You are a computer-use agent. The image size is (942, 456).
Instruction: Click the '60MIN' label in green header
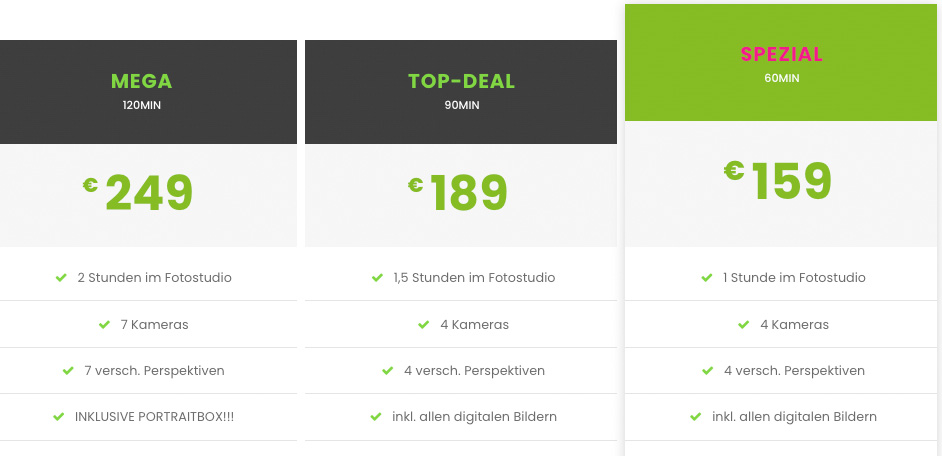click(x=782, y=78)
